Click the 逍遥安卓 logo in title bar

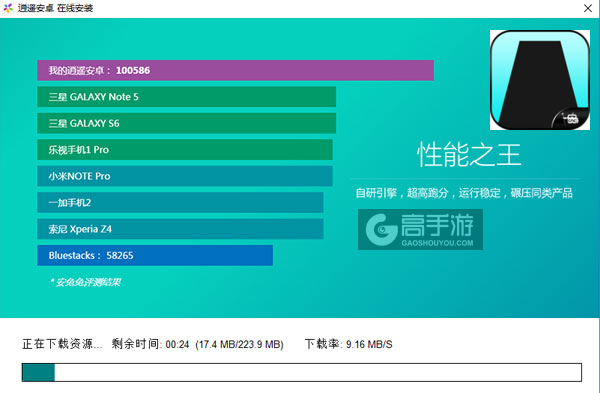(x=8, y=8)
